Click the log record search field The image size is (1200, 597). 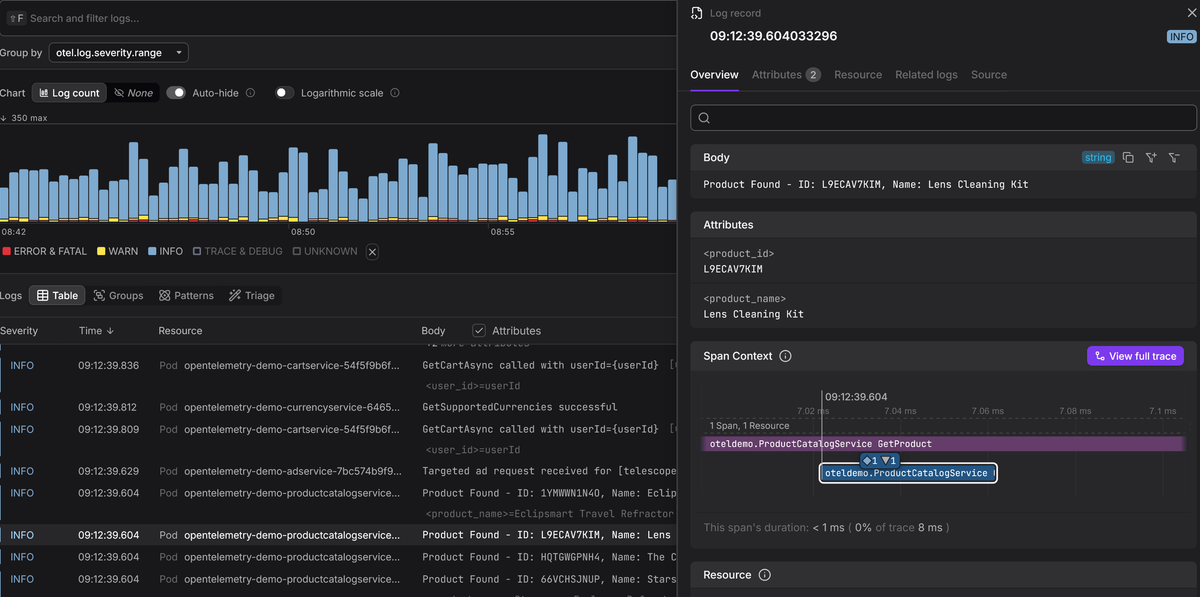coord(943,118)
